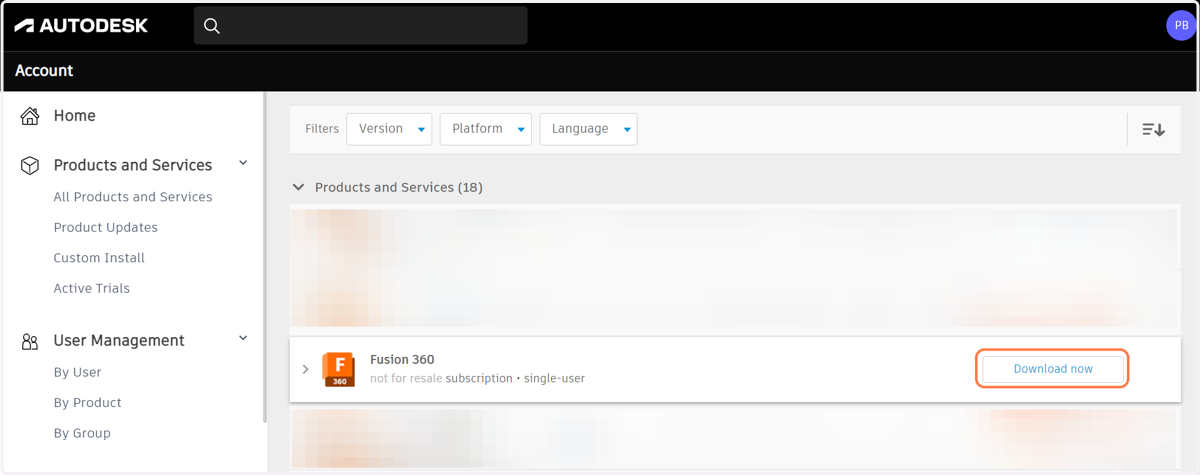Collapse the User Management sidebar section
This screenshot has width=1200, height=475.
click(243, 340)
